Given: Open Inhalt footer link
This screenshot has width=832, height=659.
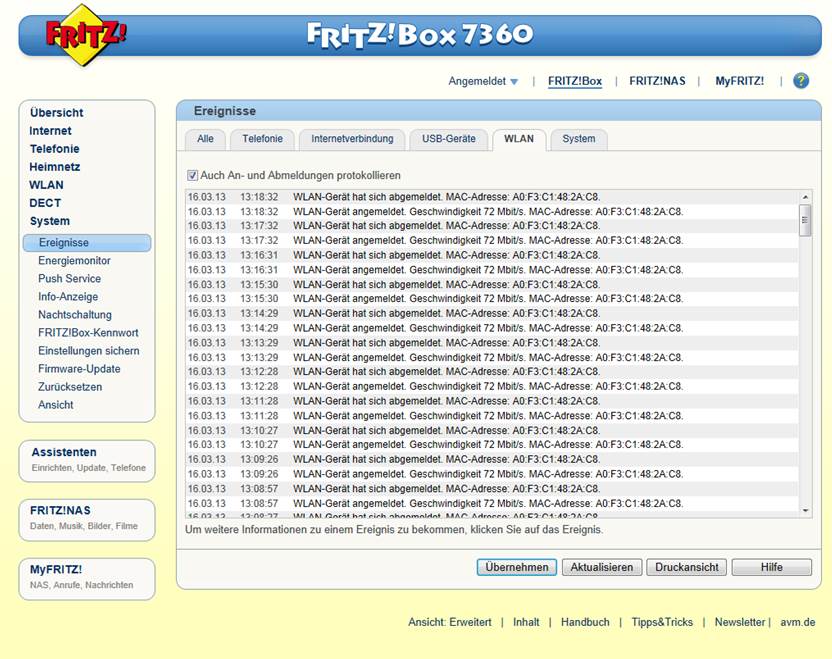Looking at the screenshot, I should [526, 622].
